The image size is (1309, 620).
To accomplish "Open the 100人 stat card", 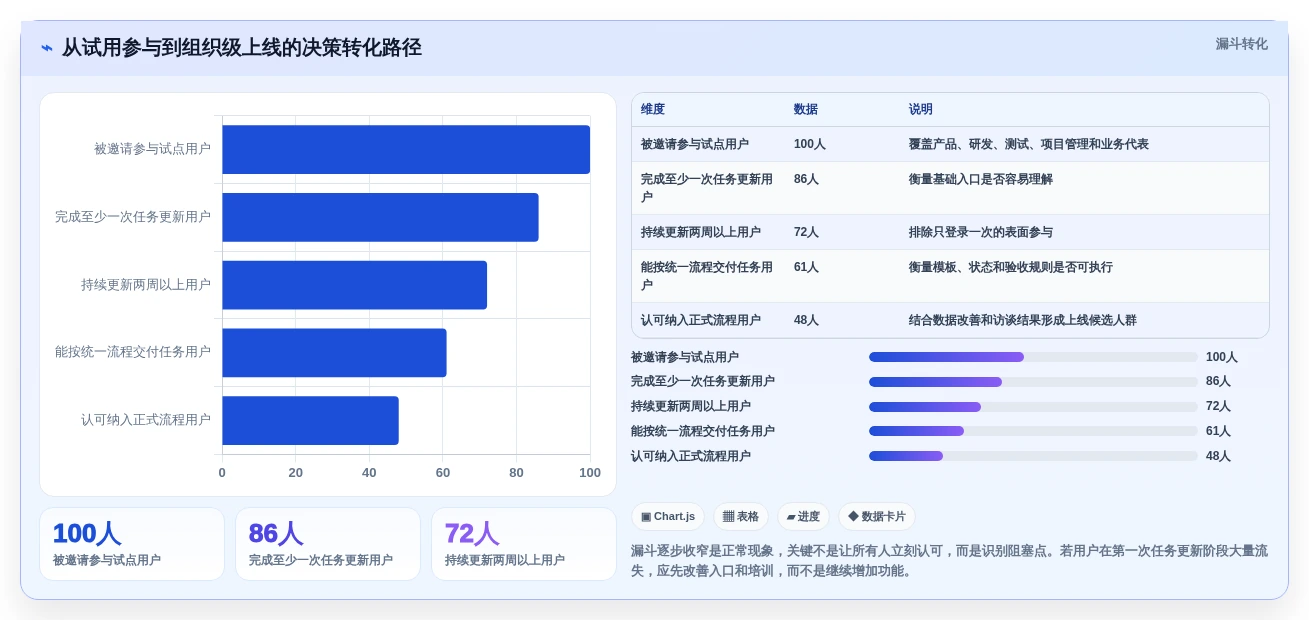I will tap(132, 544).
